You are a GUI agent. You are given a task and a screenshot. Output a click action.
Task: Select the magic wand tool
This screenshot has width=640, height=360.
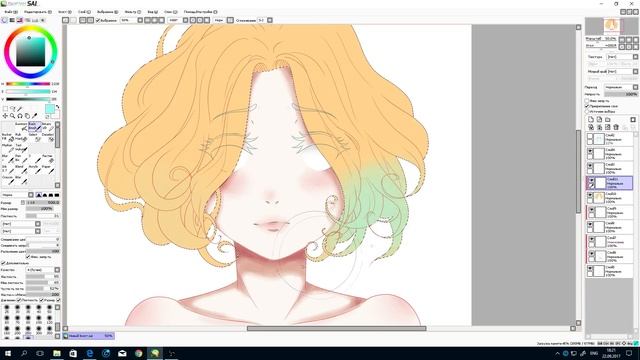point(20,109)
